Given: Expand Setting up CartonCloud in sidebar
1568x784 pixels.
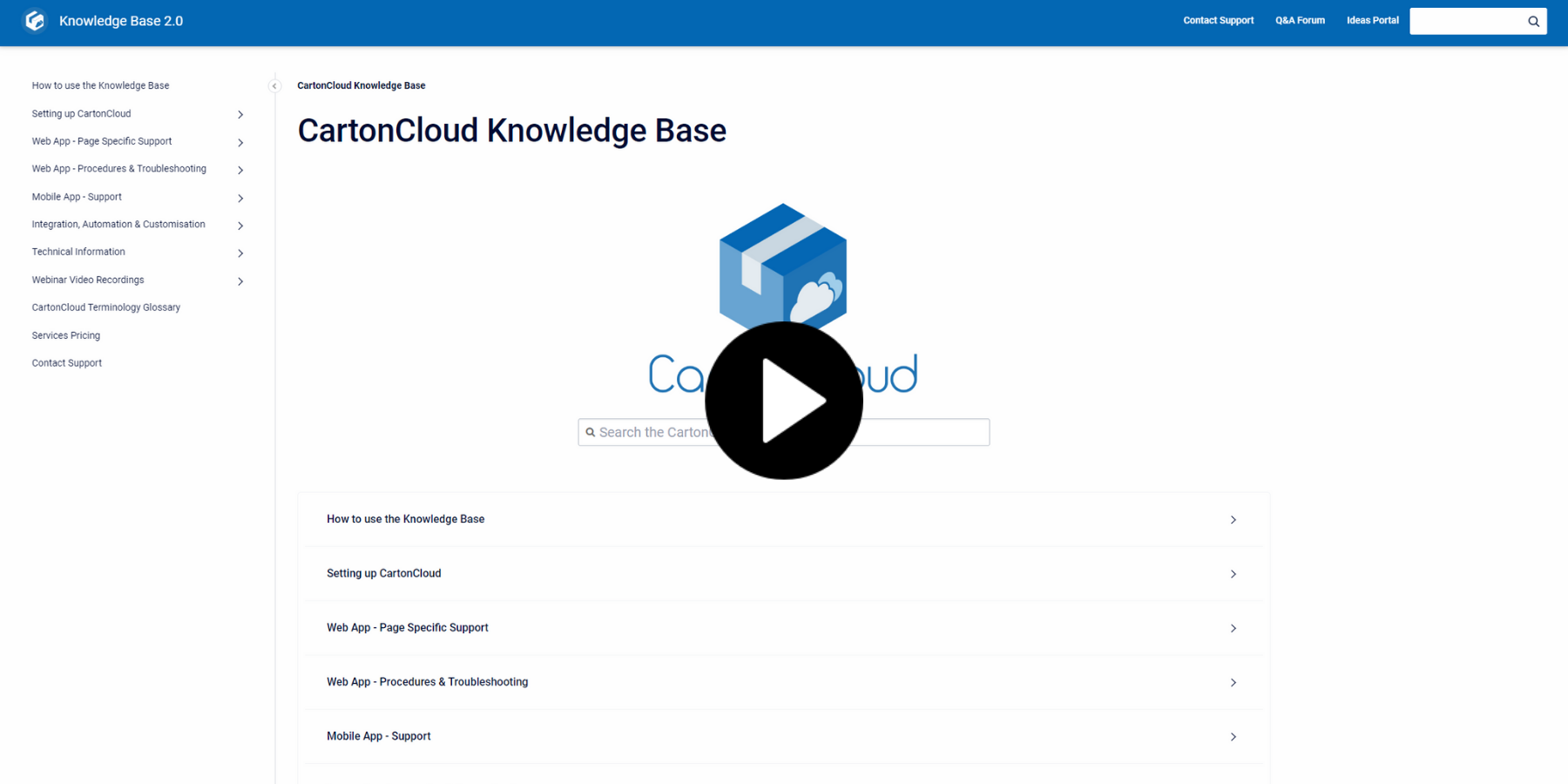Looking at the screenshot, I should tap(240, 114).
